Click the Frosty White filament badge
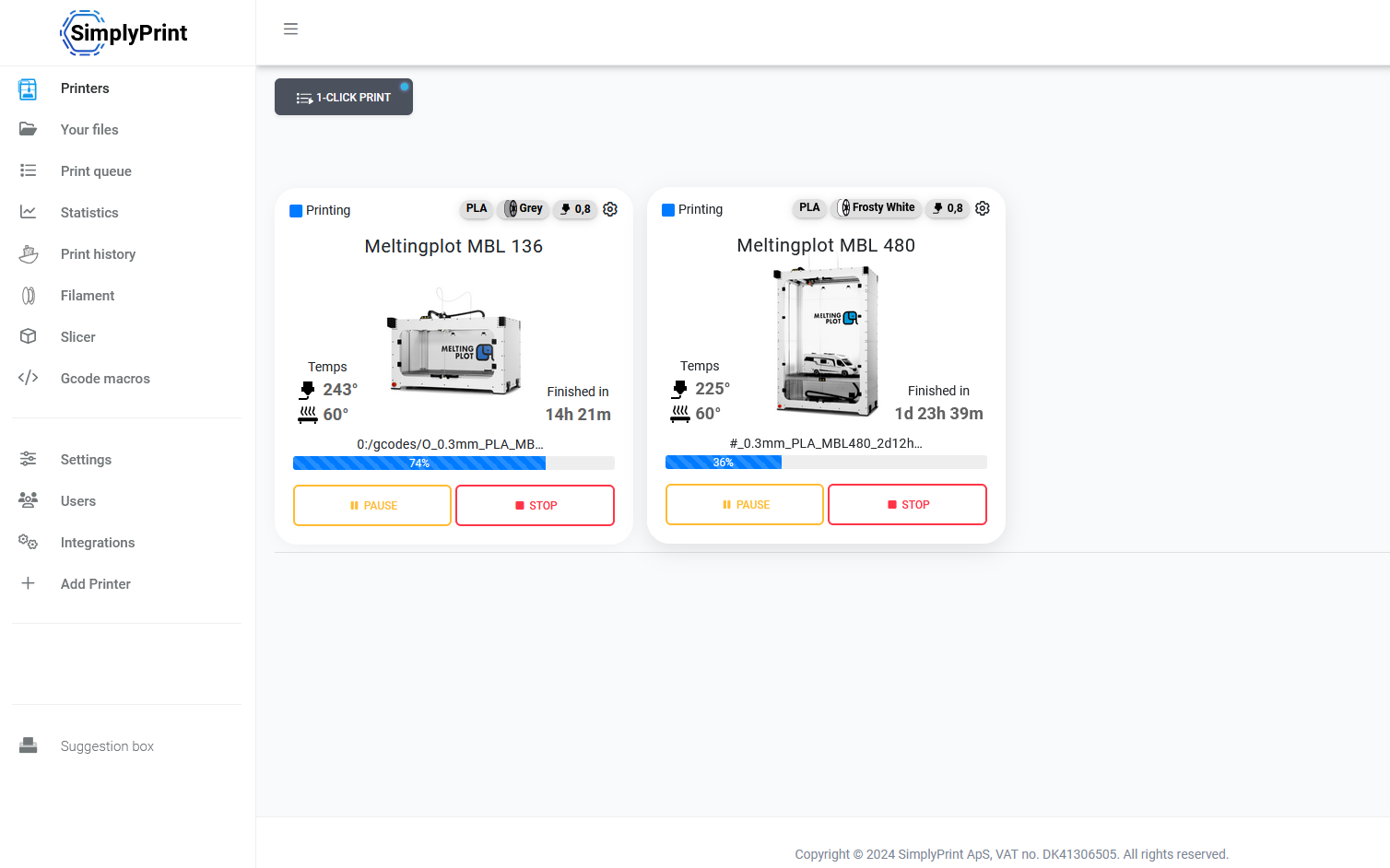The width and height of the screenshot is (1390, 868). (877, 207)
